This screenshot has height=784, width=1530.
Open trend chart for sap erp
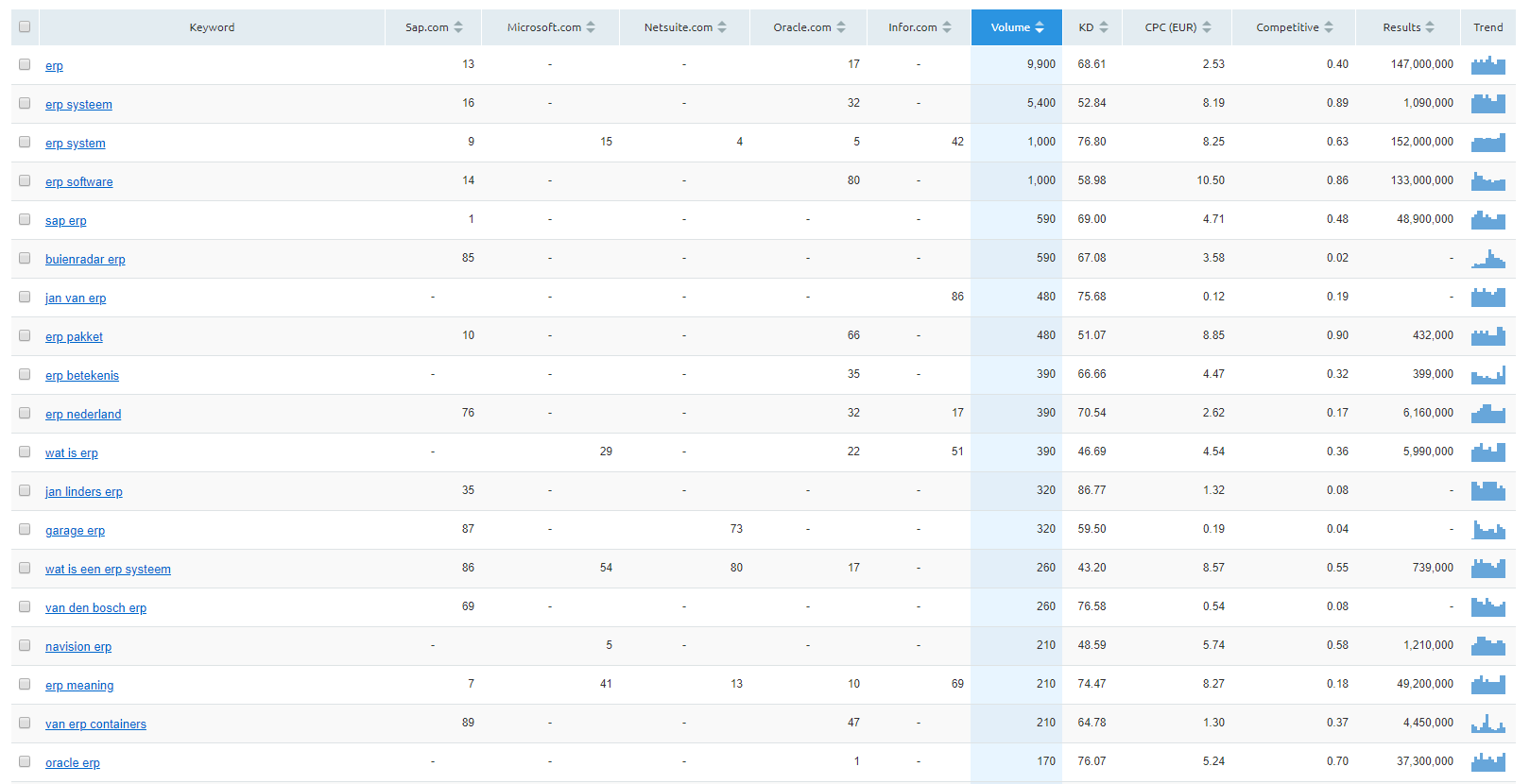click(1487, 220)
